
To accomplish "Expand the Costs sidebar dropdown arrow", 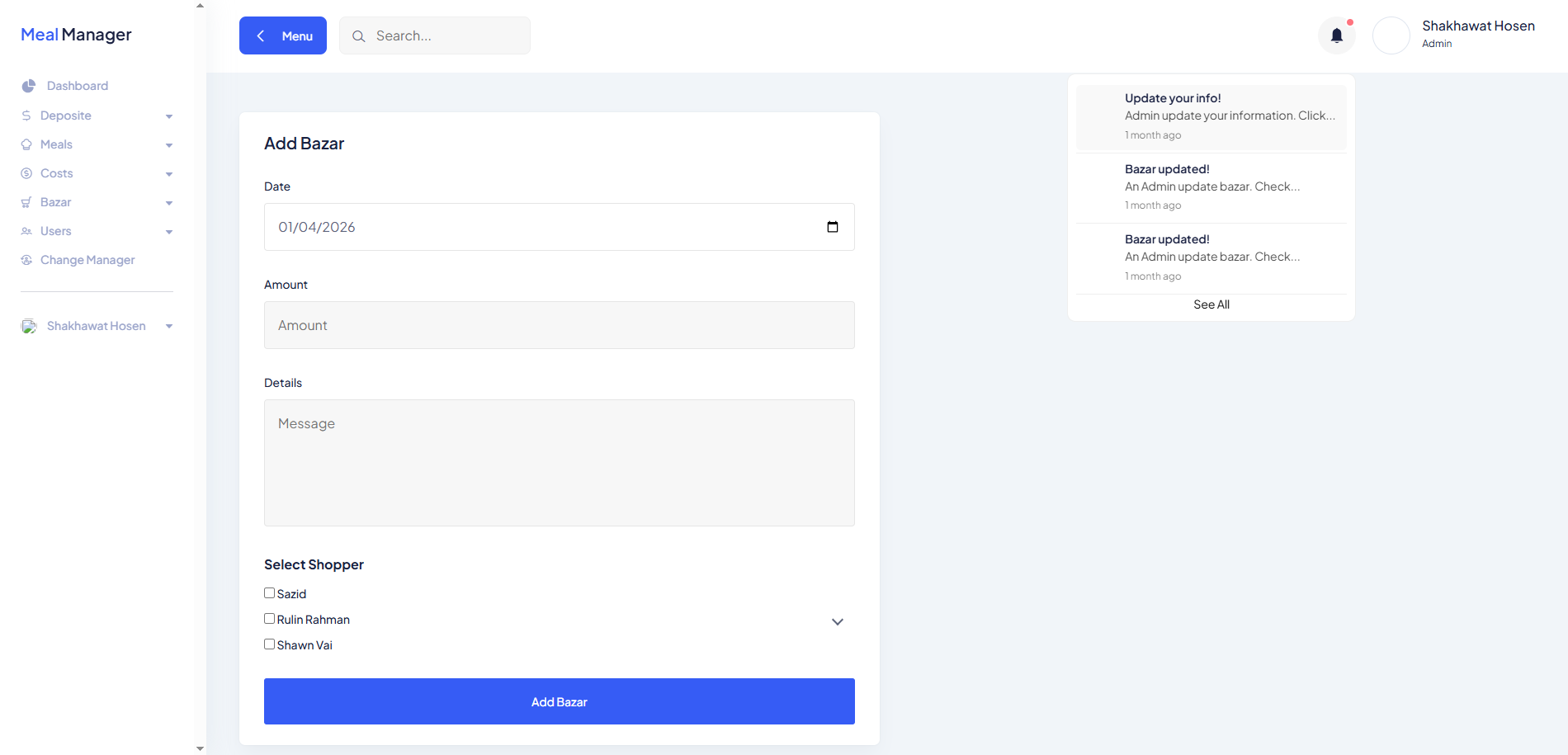I will [x=169, y=174].
